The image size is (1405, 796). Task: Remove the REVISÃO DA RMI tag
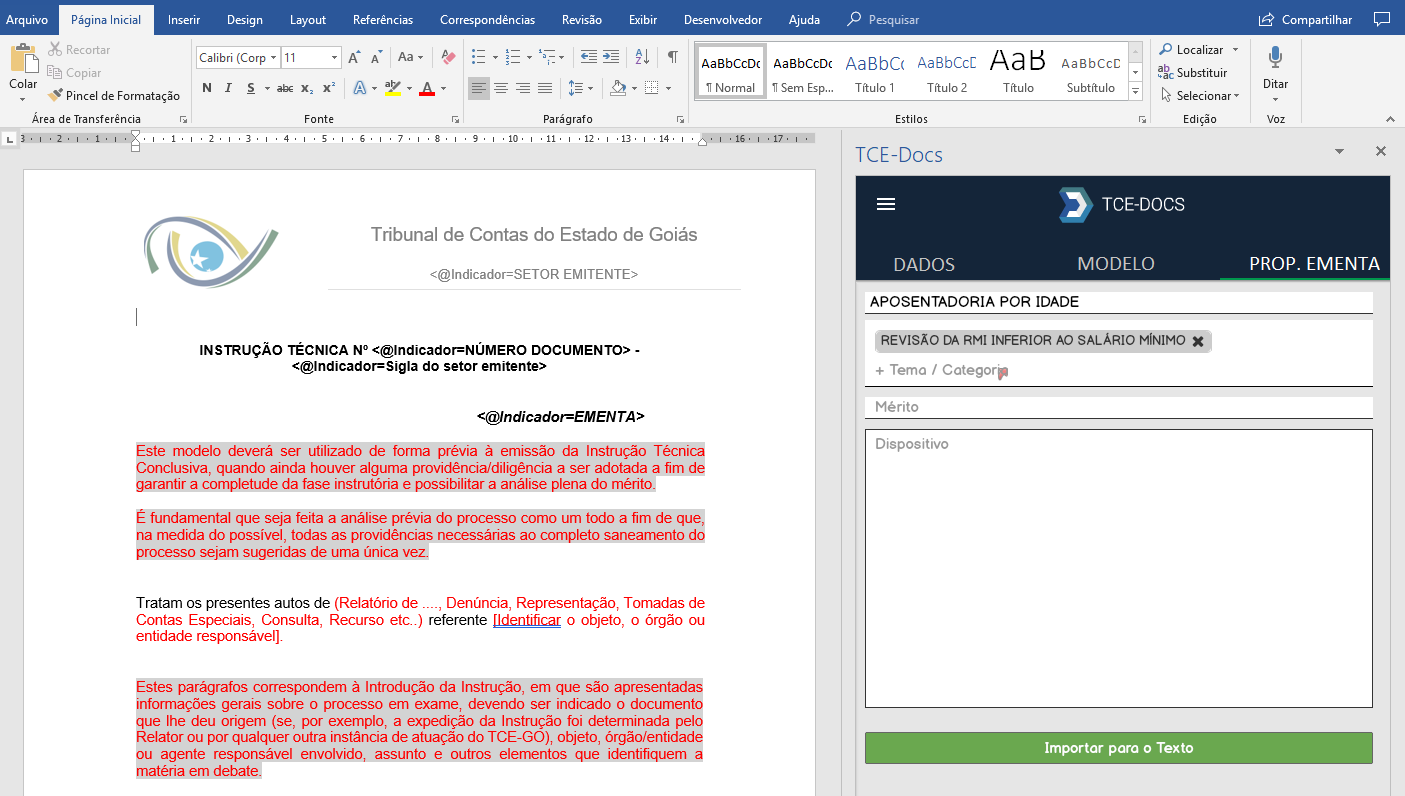[1198, 341]
